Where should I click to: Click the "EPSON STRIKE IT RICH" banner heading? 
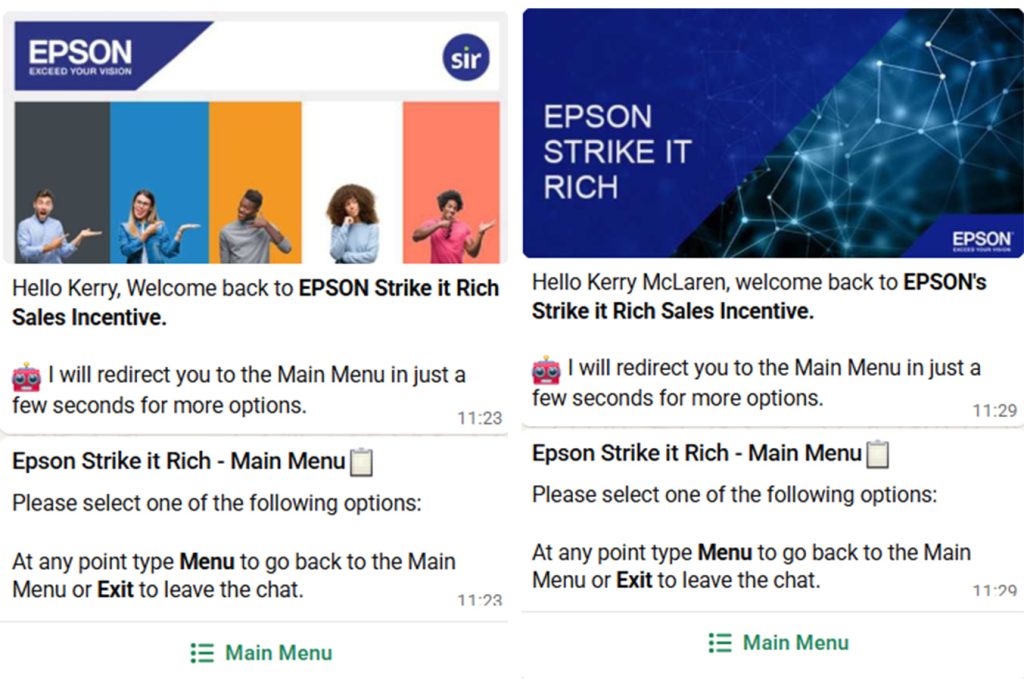point(616,152)
